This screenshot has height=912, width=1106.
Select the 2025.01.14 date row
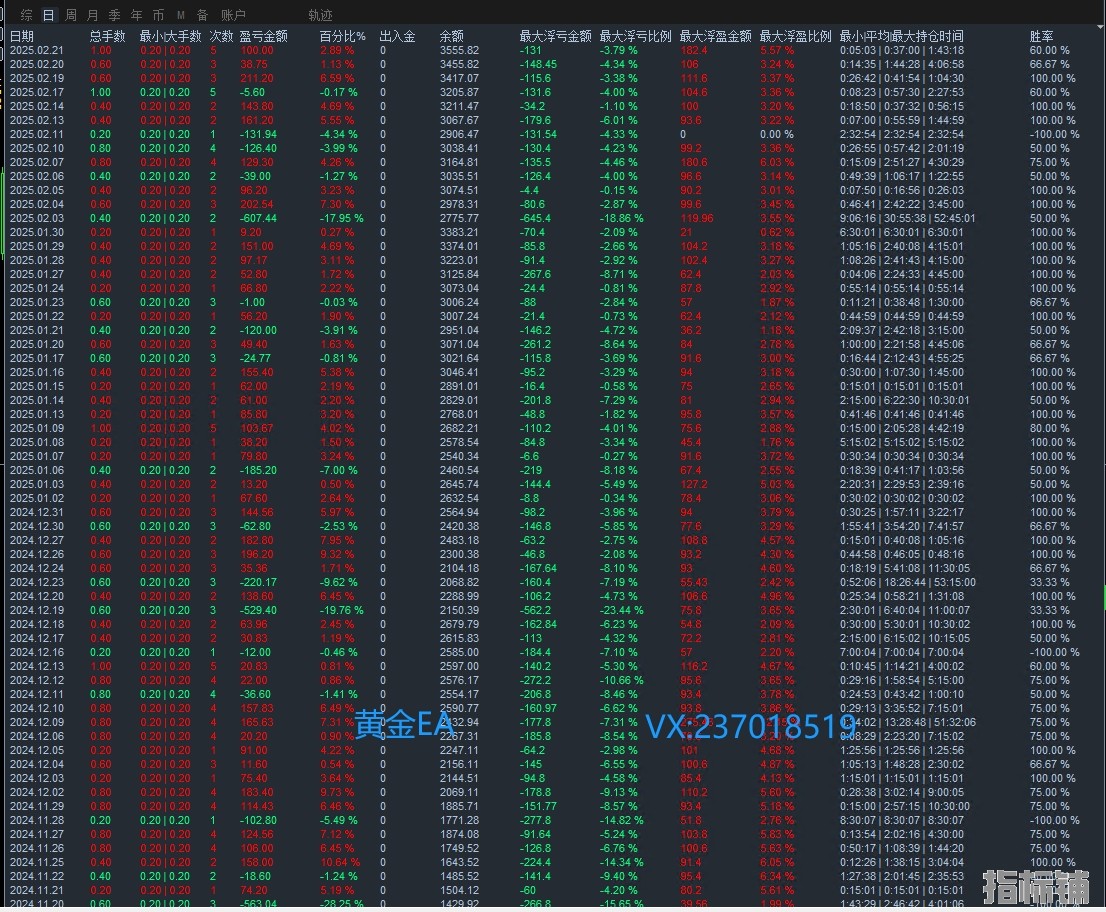point(37,400)
